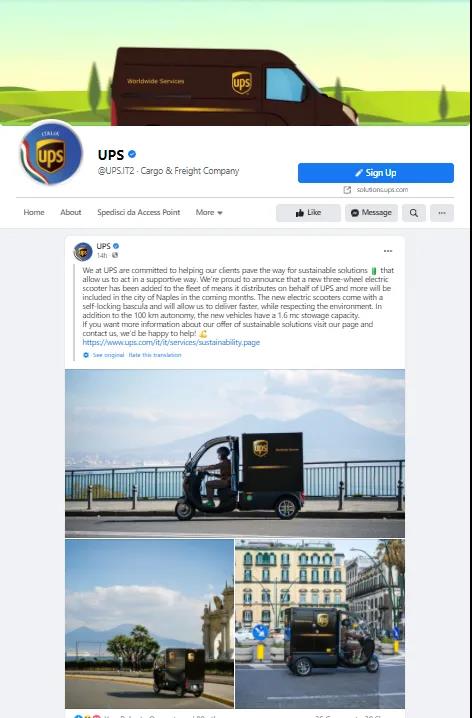The image size is (472, 718).
Task: Open the post options three-dot menu
Action: click(388, 251)
